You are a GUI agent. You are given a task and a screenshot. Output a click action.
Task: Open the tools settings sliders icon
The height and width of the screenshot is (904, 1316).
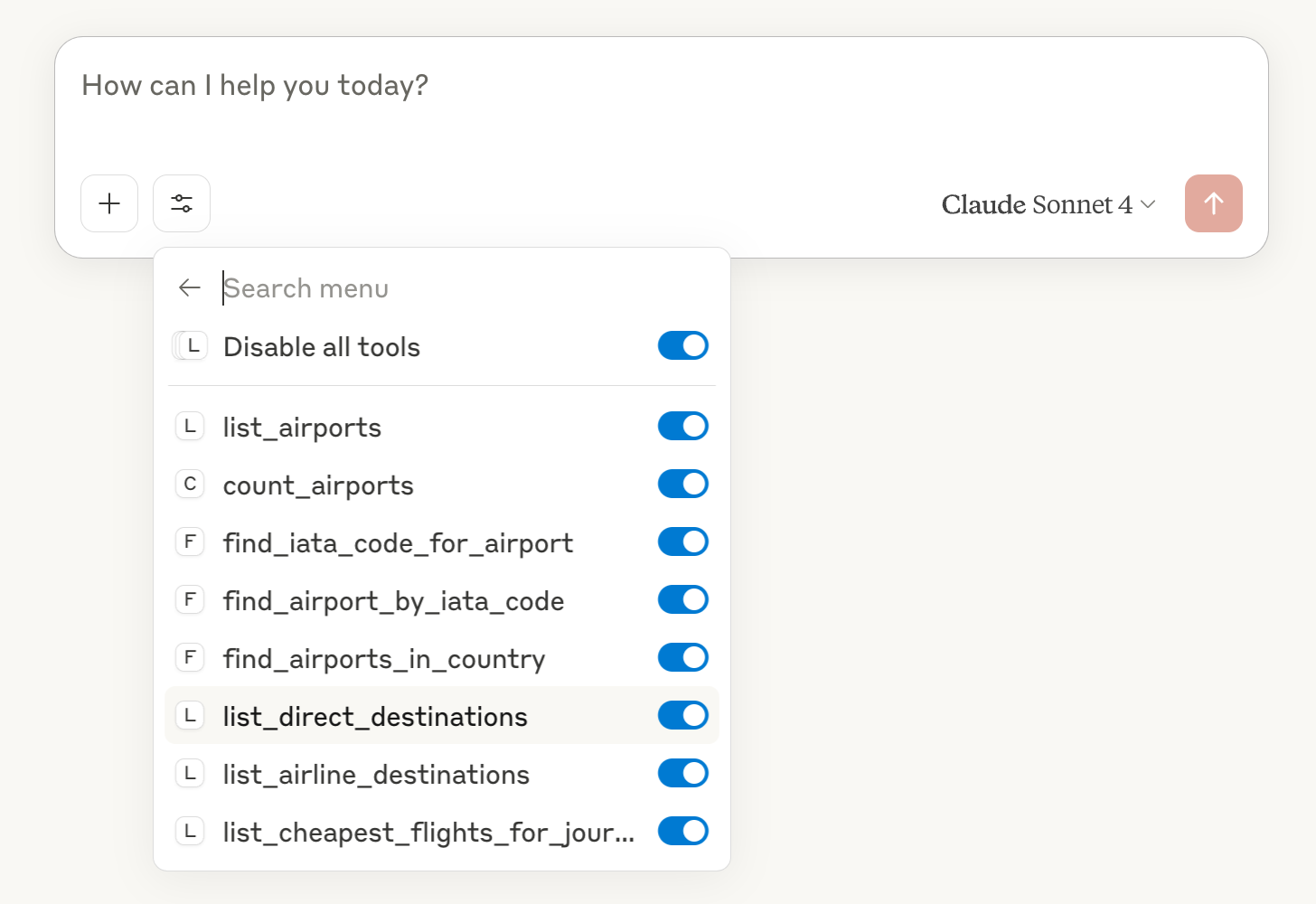(182, 203)
